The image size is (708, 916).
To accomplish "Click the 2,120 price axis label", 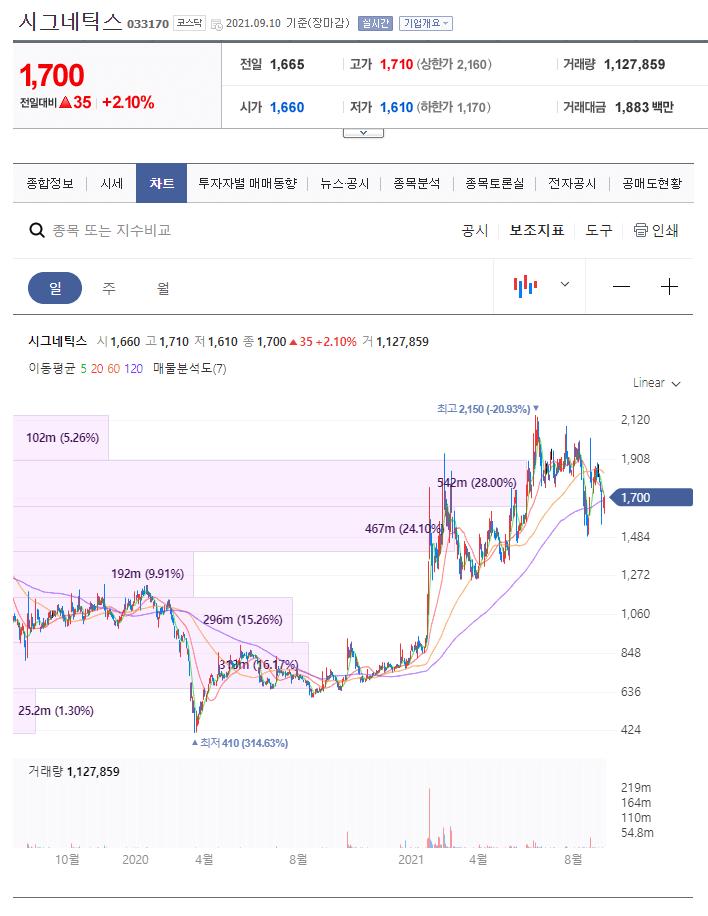I will [x=636, y=419].
